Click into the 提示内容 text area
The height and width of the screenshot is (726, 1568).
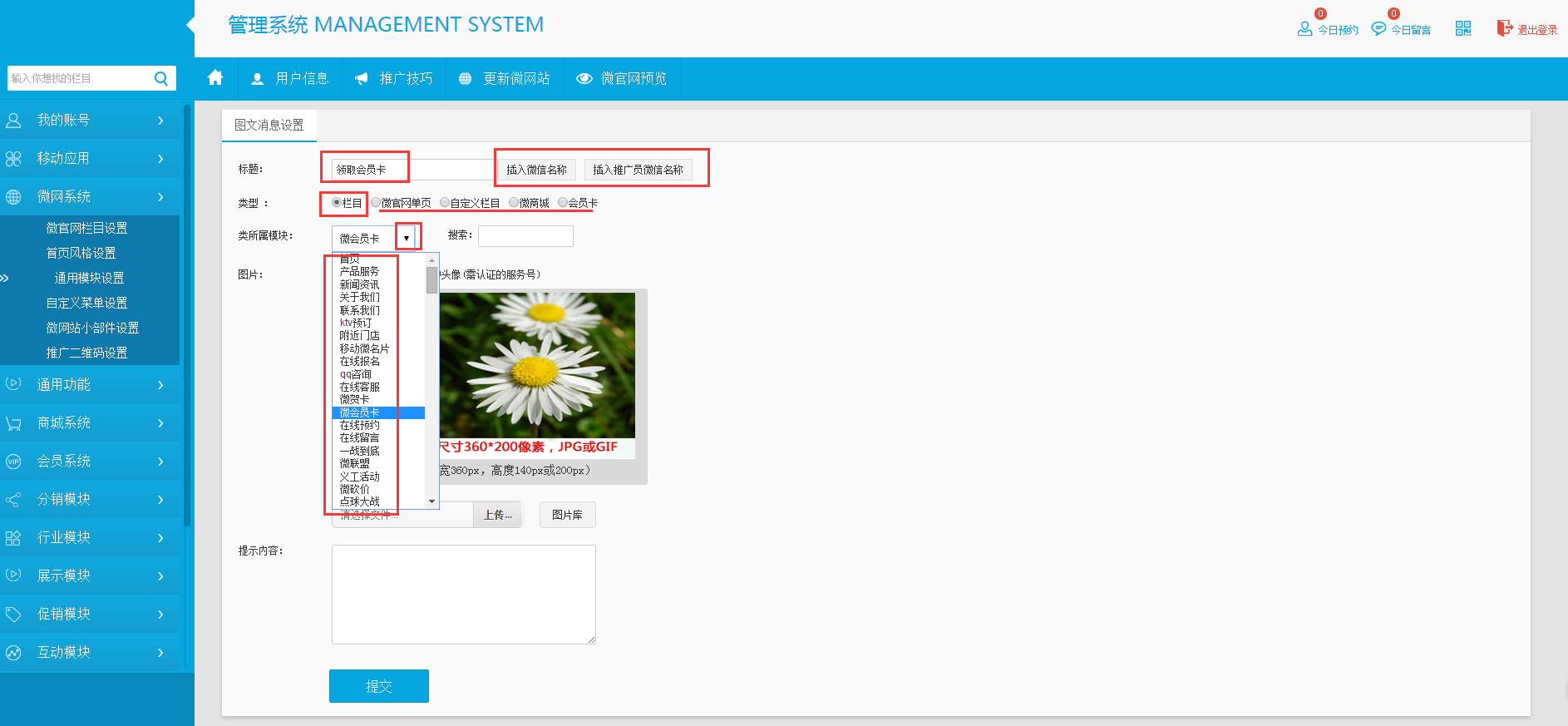click(463, 594)
